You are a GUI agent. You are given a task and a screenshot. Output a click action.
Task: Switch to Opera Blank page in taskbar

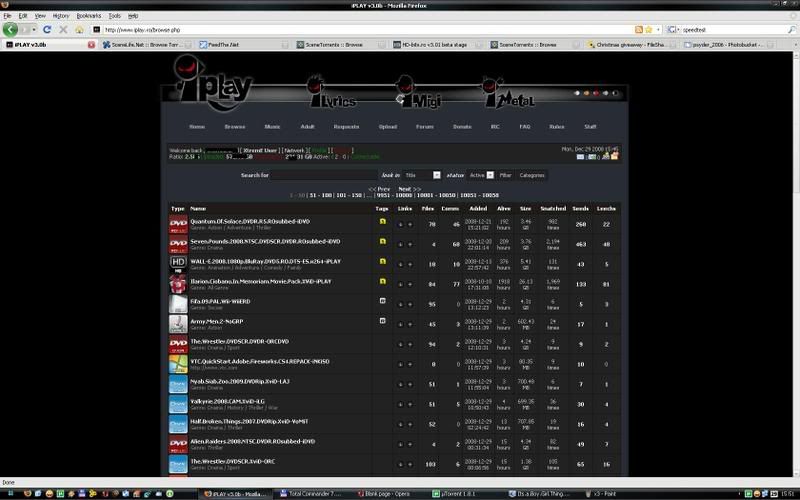point(388,493)
